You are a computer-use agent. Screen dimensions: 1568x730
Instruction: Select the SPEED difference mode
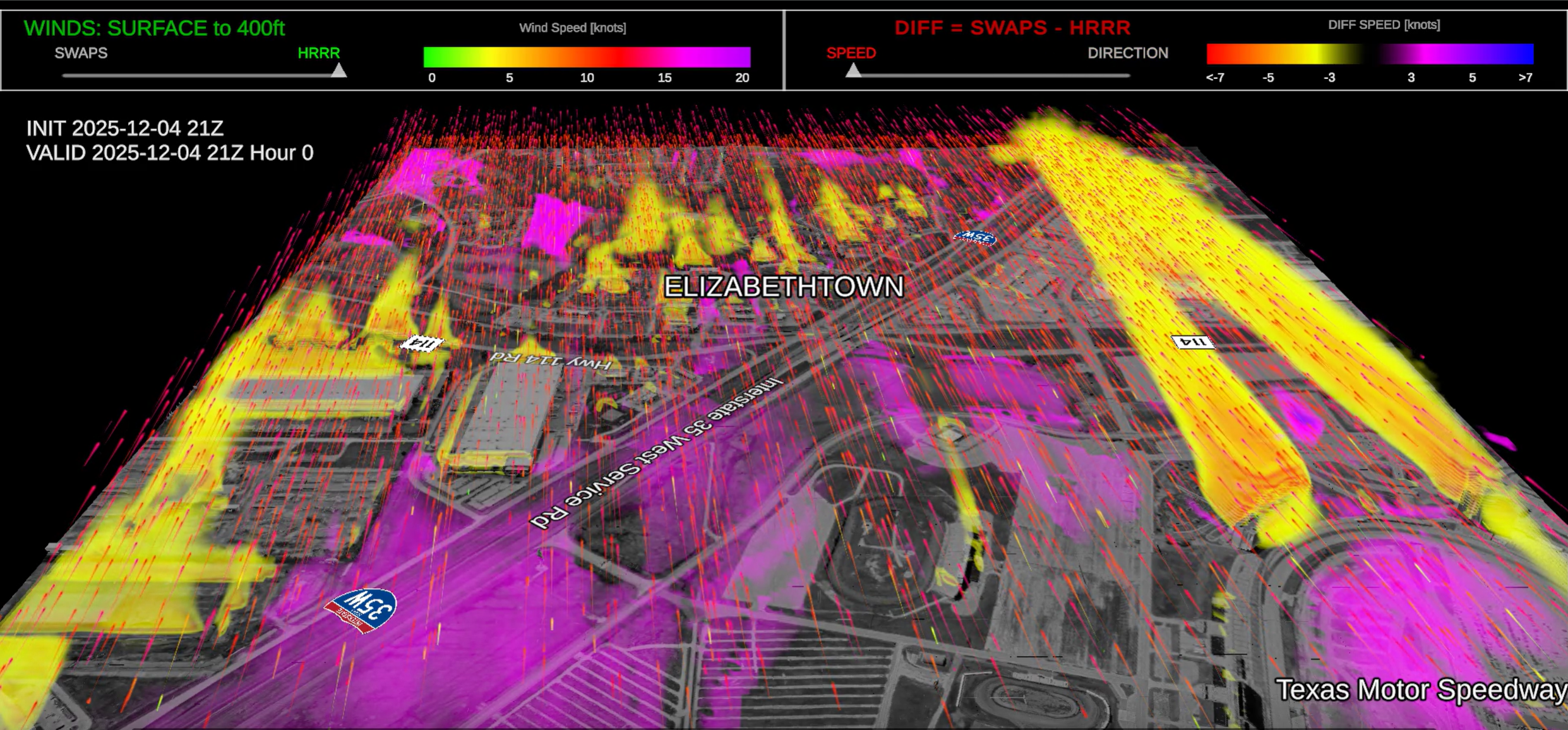pyautogui.click(x=851, y=53)
